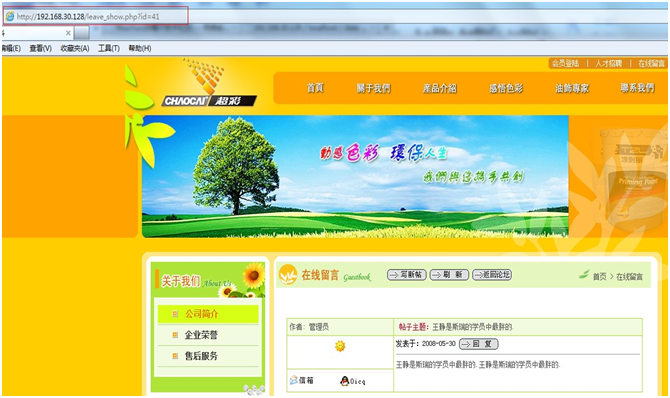Click the IE page icon in address bar

(x=9, y=16)
